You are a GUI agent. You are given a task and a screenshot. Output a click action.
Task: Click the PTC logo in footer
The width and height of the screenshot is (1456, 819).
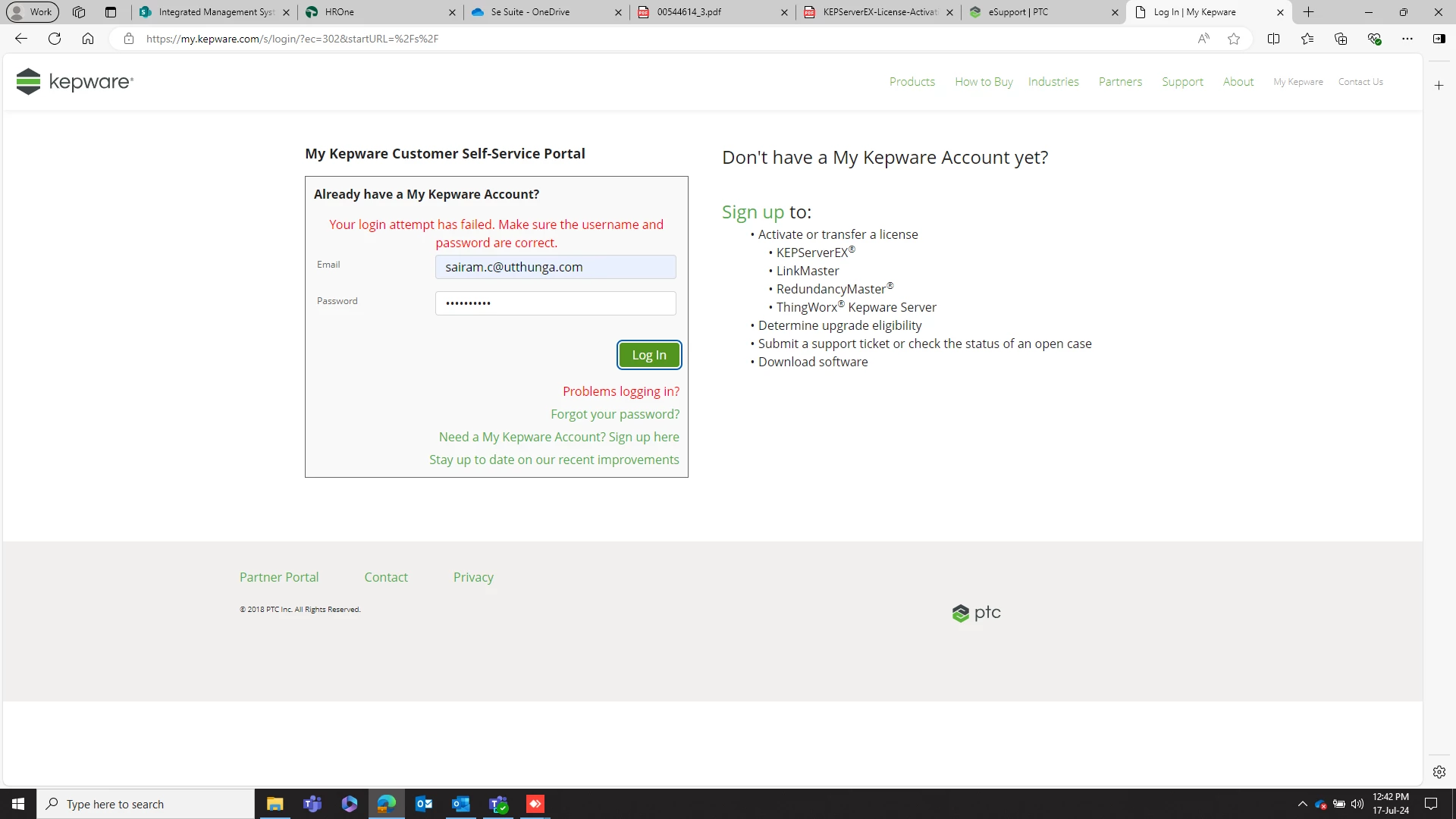click(x=976, y=613)
